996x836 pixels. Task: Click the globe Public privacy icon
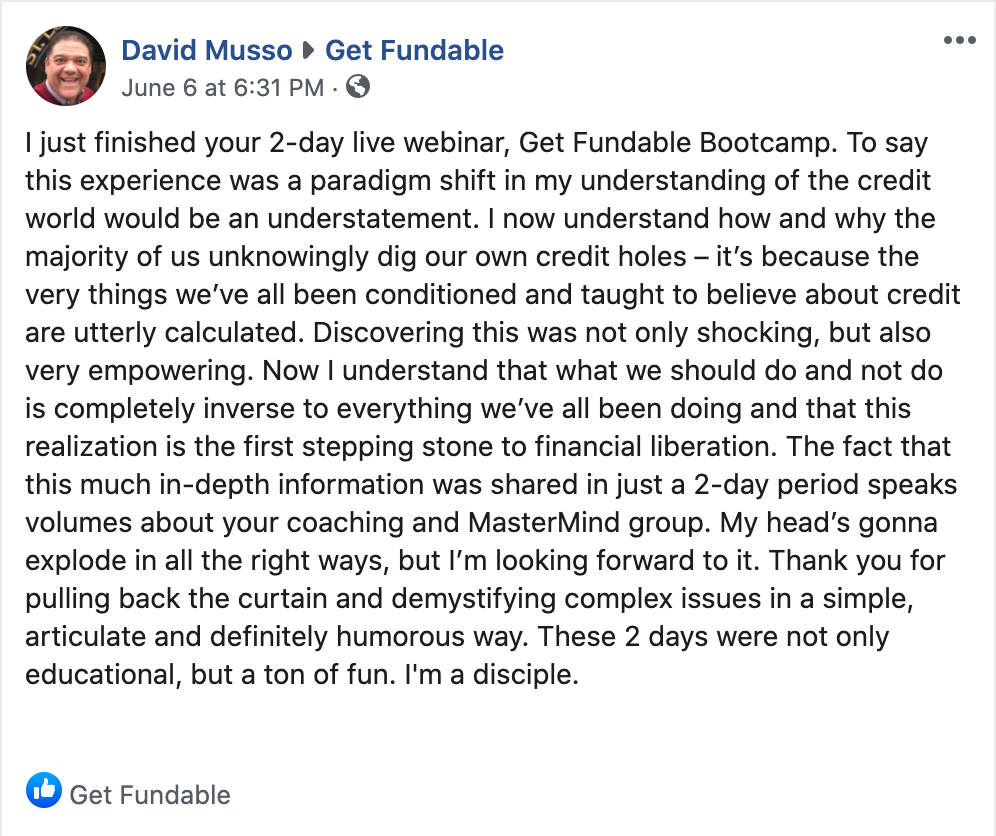point(358,86)
